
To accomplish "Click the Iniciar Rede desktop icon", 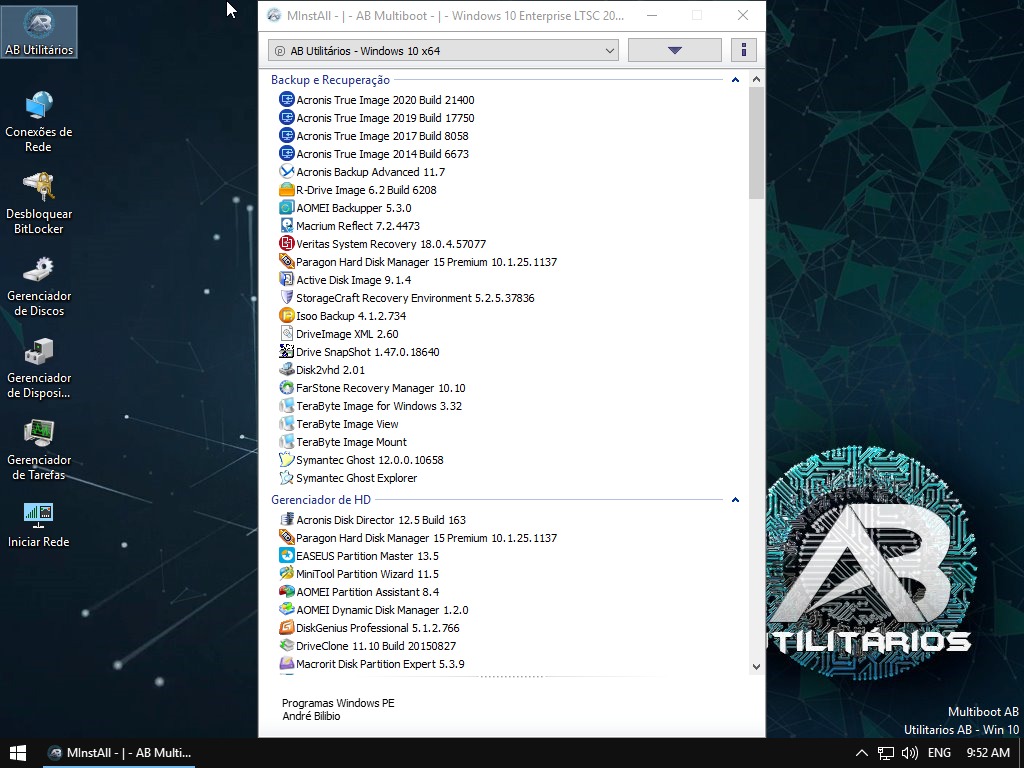I will pyautogui.click(x=39, y=525).
